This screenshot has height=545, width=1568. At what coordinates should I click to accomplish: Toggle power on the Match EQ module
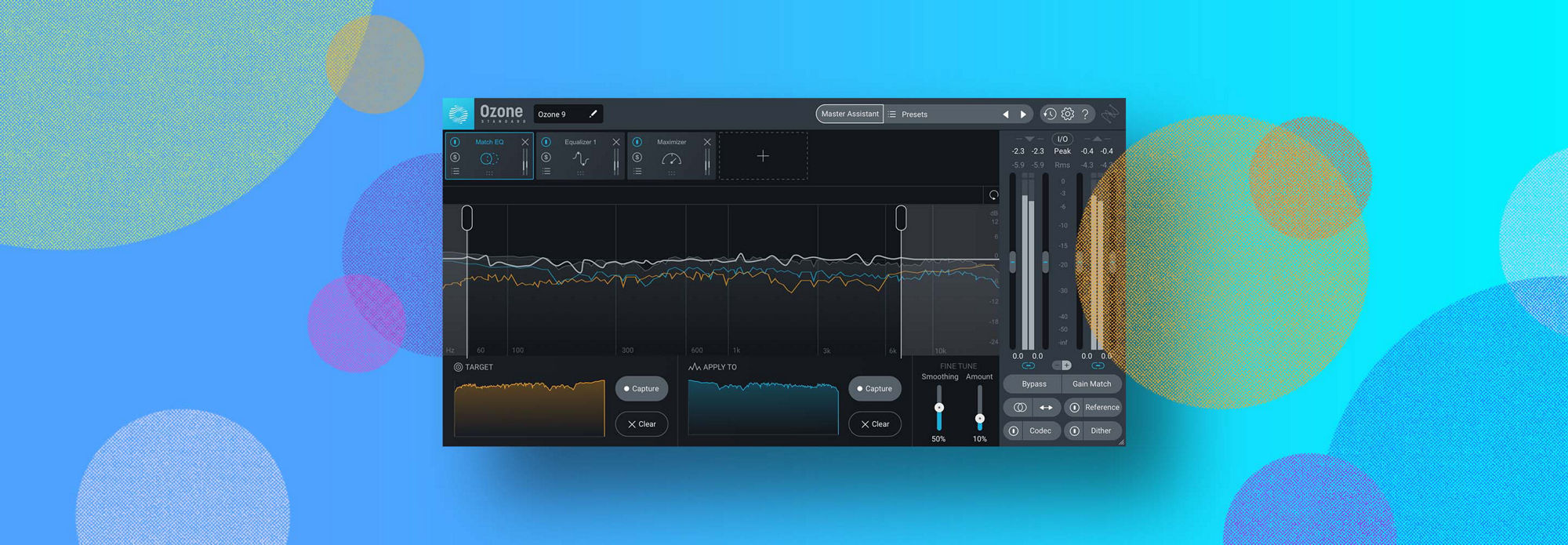[455, 142]
